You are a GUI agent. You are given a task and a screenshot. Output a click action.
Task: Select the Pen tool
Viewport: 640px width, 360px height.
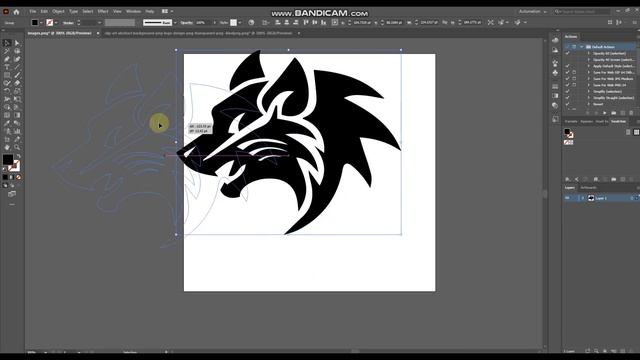(7, 59)
